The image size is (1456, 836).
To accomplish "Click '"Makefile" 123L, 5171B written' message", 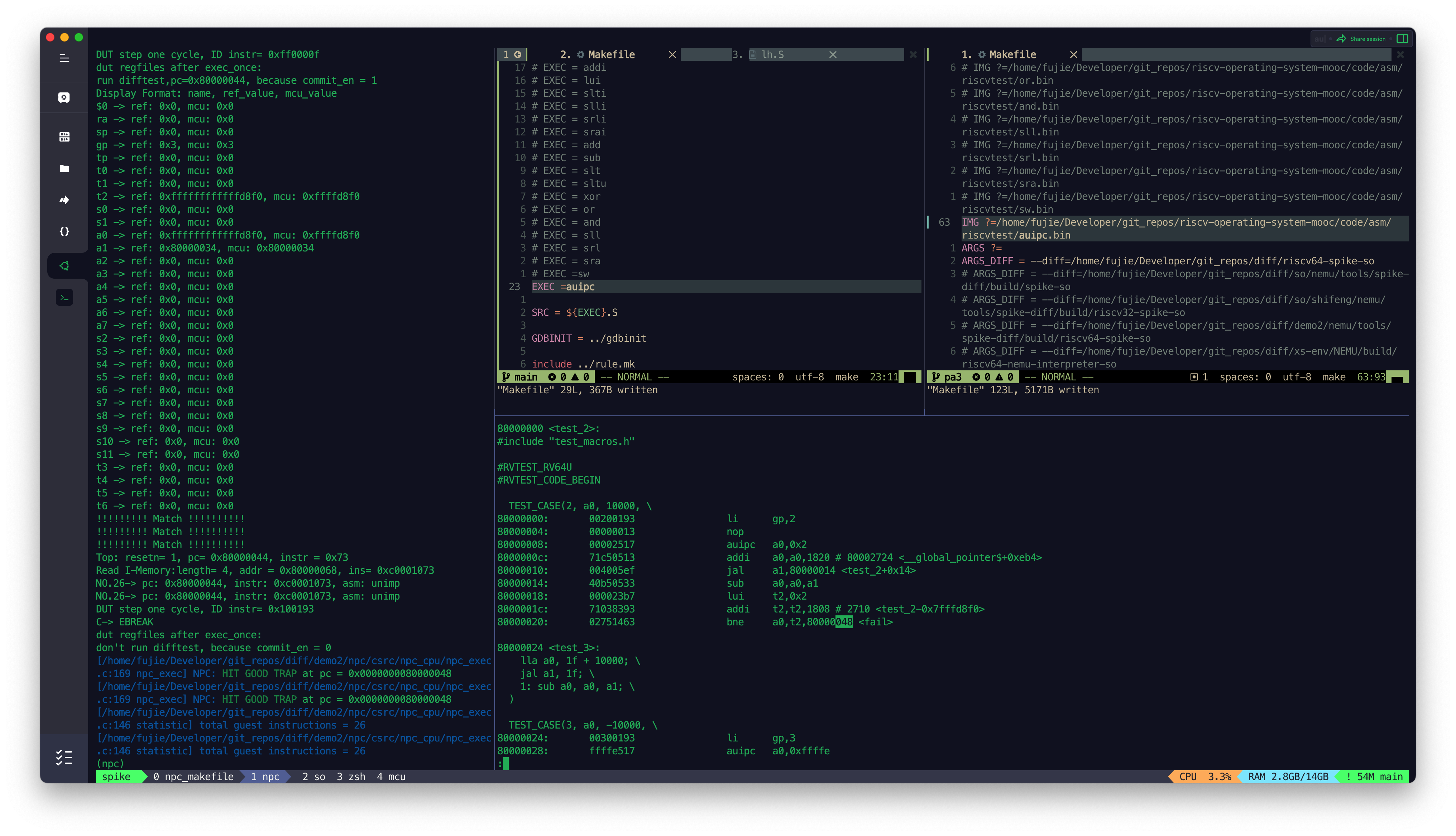I will coord(1013,390).
